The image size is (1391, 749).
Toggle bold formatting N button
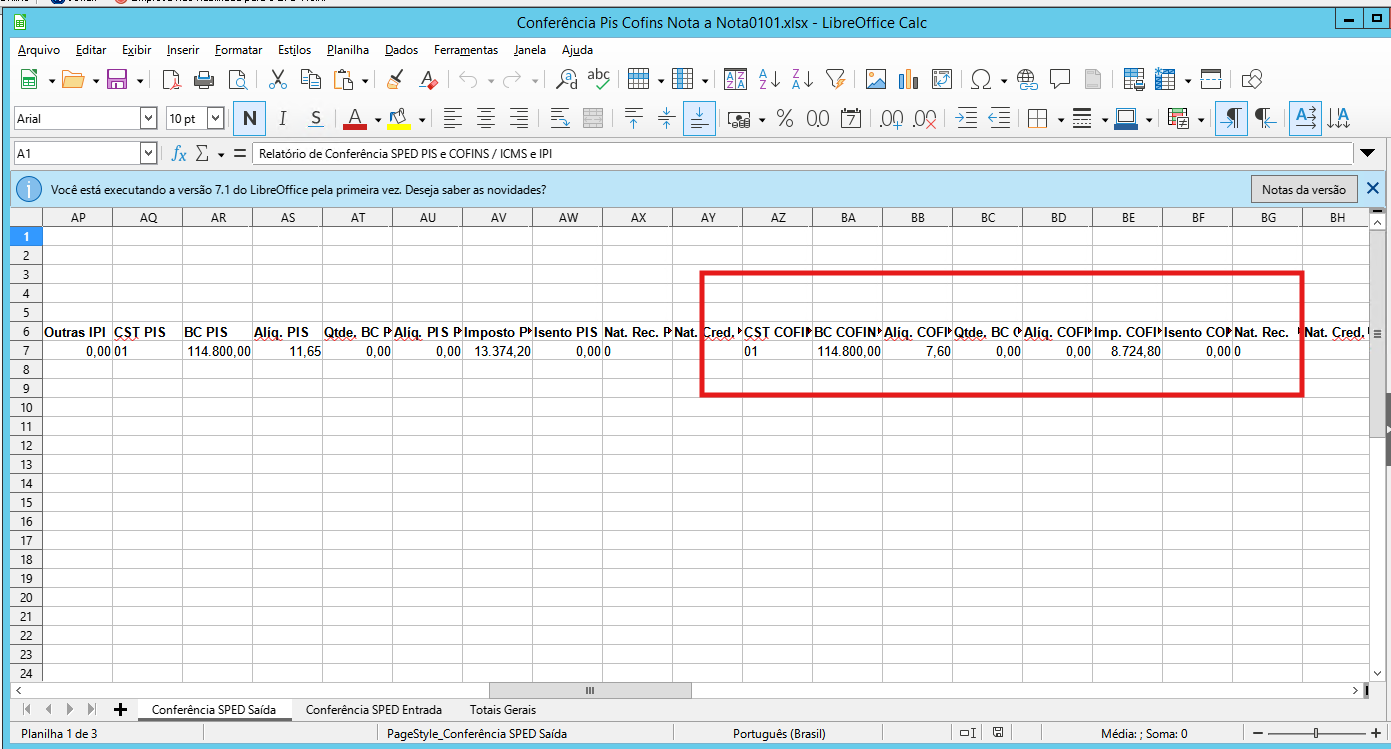[x=249, y=119]
